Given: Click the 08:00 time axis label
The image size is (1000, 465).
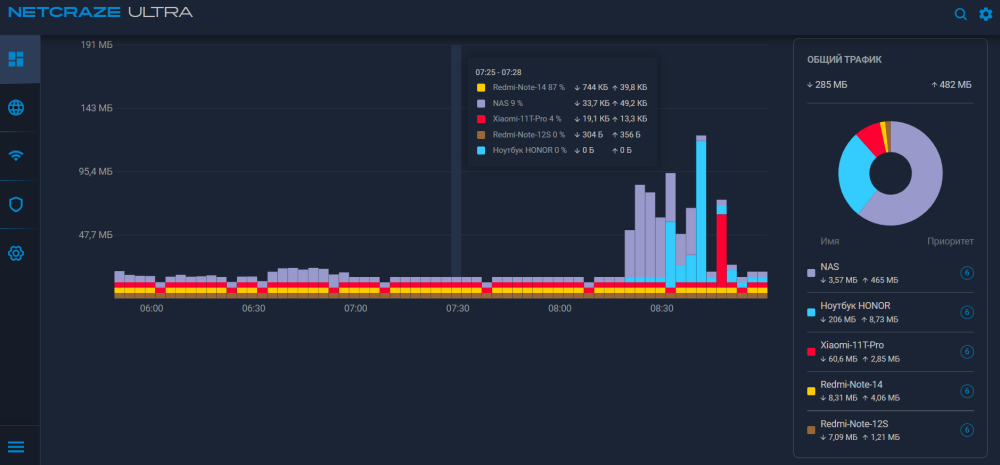Looking at the screenshot, I should [560, 308].
